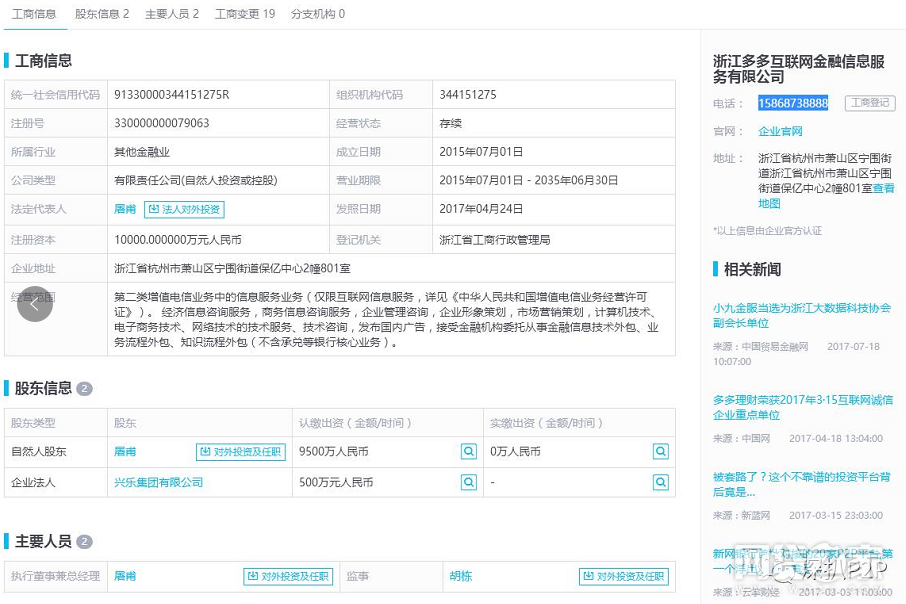Open the 工商变更 19 tab

244,14
